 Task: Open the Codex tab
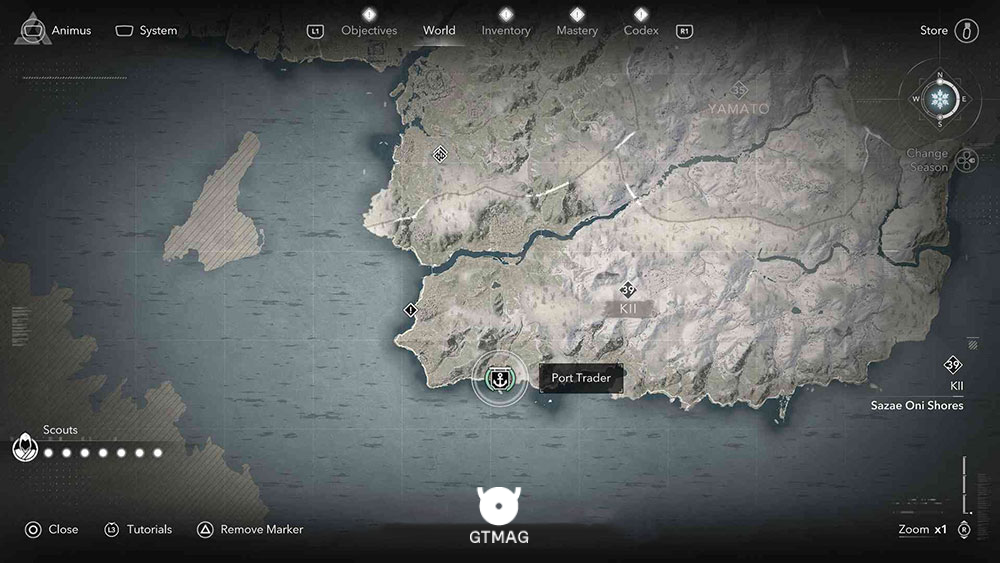pyautogui.click(x=641, y=31)
